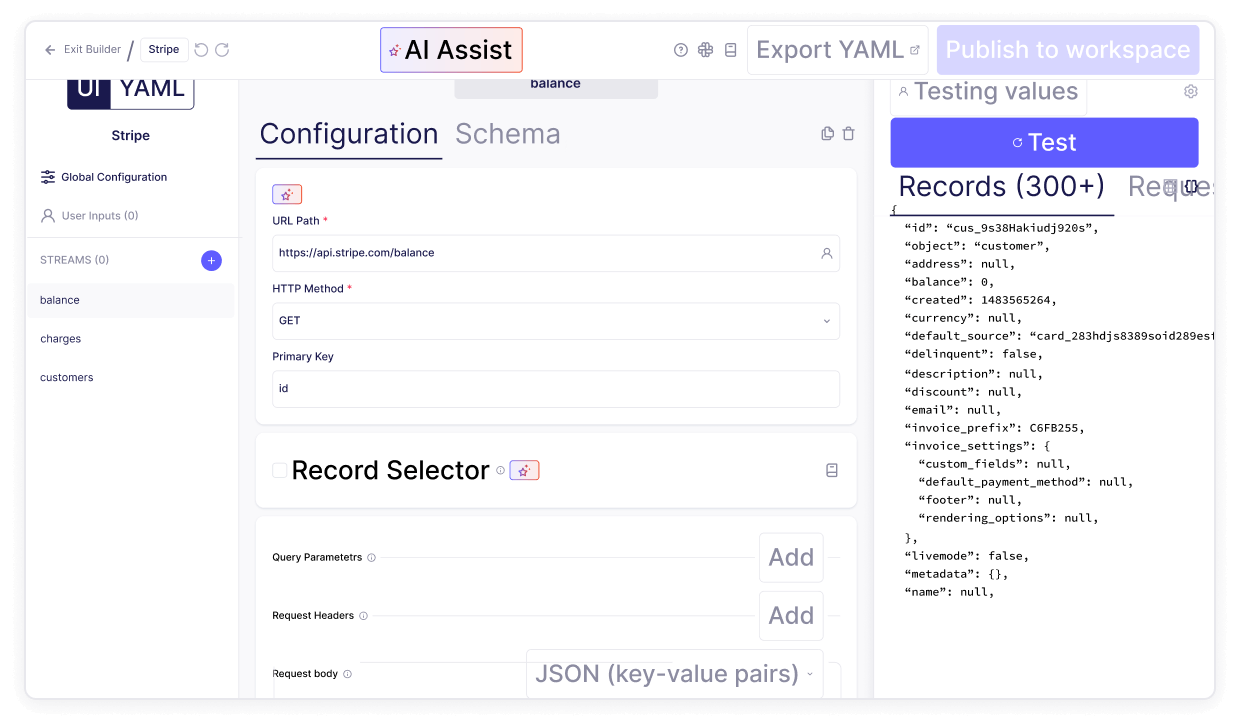
Task: Click the "id": "cus_9s38Hakiudj920s" line
Action: tap(1001, 228)
